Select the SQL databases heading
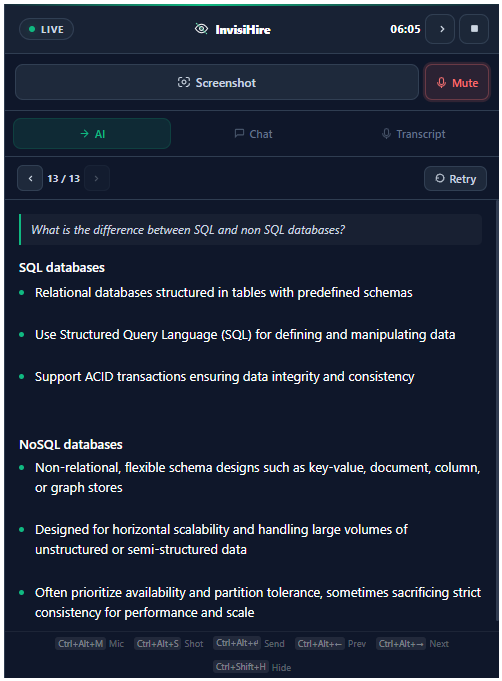This screenshot has height=681, width=502. click(x=62, y=268)
